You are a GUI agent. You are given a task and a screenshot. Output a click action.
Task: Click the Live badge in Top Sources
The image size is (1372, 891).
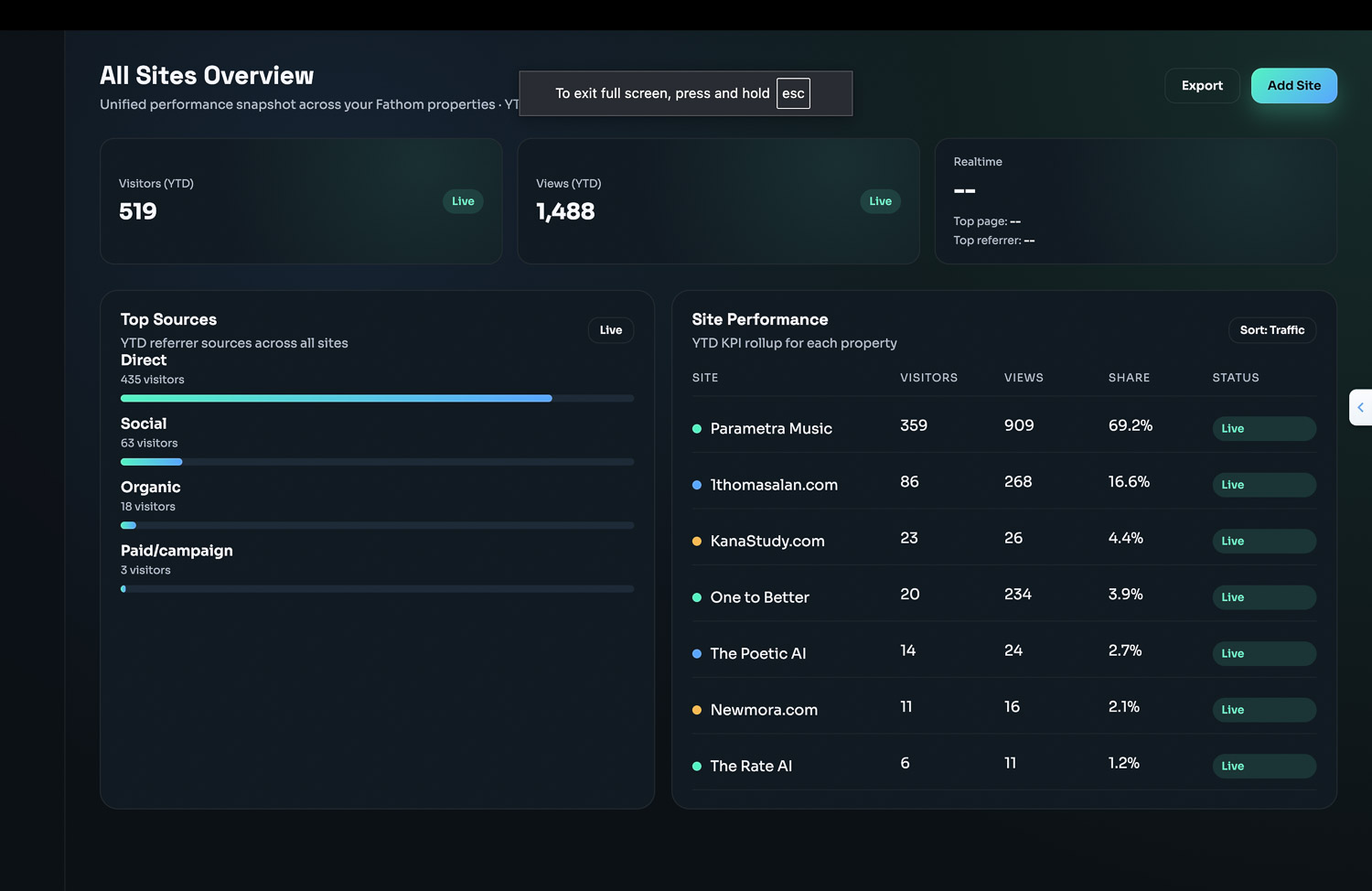point(610,330)
